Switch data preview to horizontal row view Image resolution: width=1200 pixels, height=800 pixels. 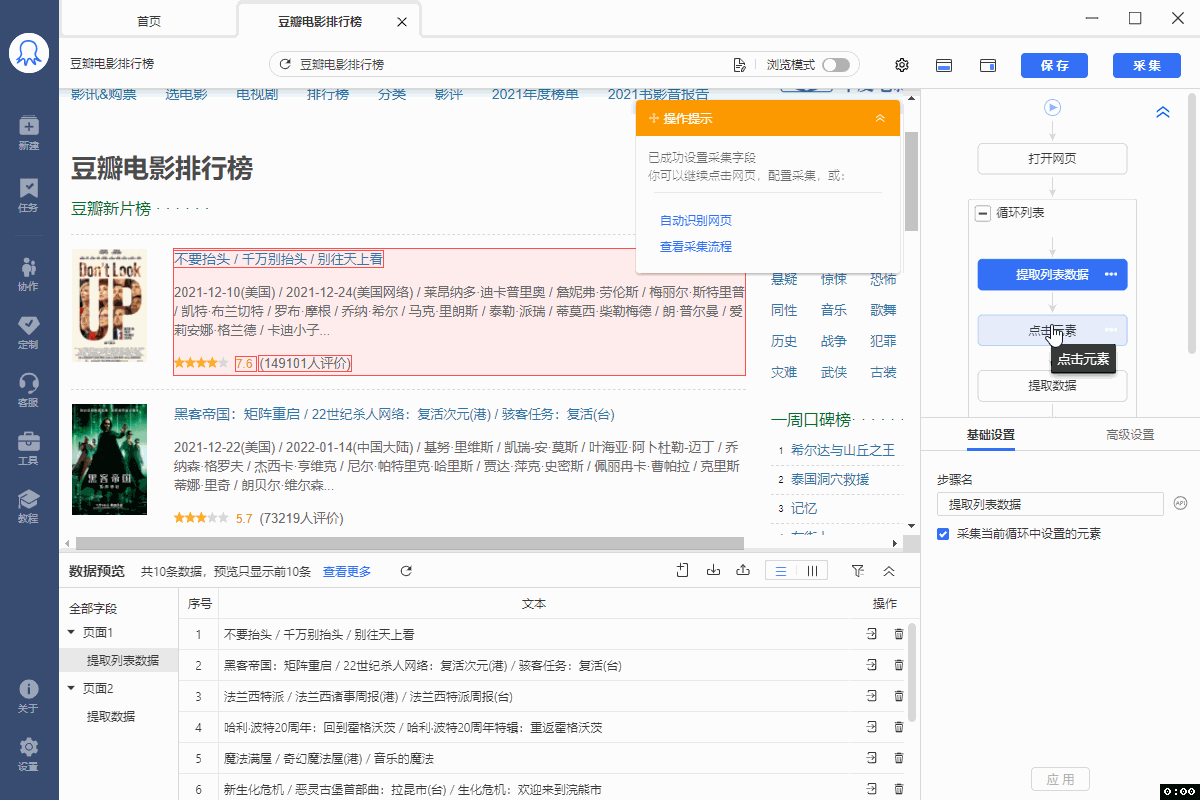(781, 571)
